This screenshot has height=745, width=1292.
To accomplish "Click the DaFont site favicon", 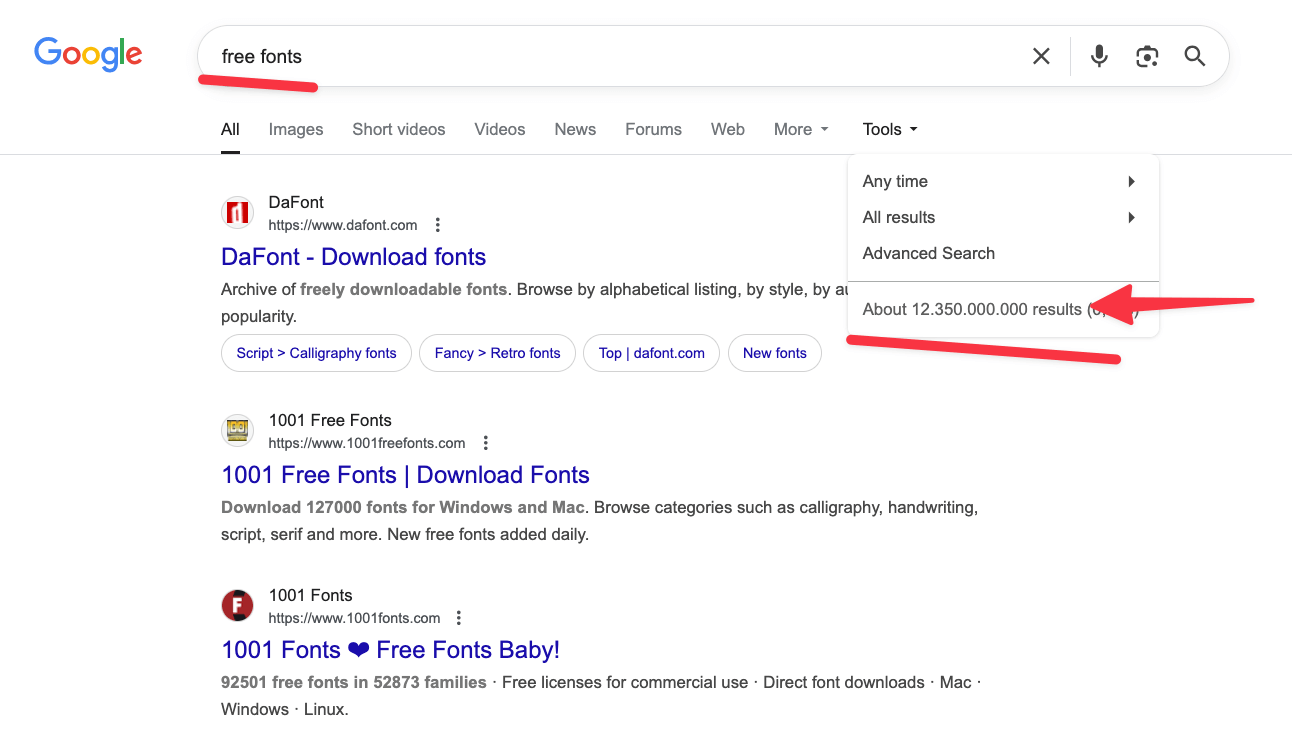I will 237,213.
